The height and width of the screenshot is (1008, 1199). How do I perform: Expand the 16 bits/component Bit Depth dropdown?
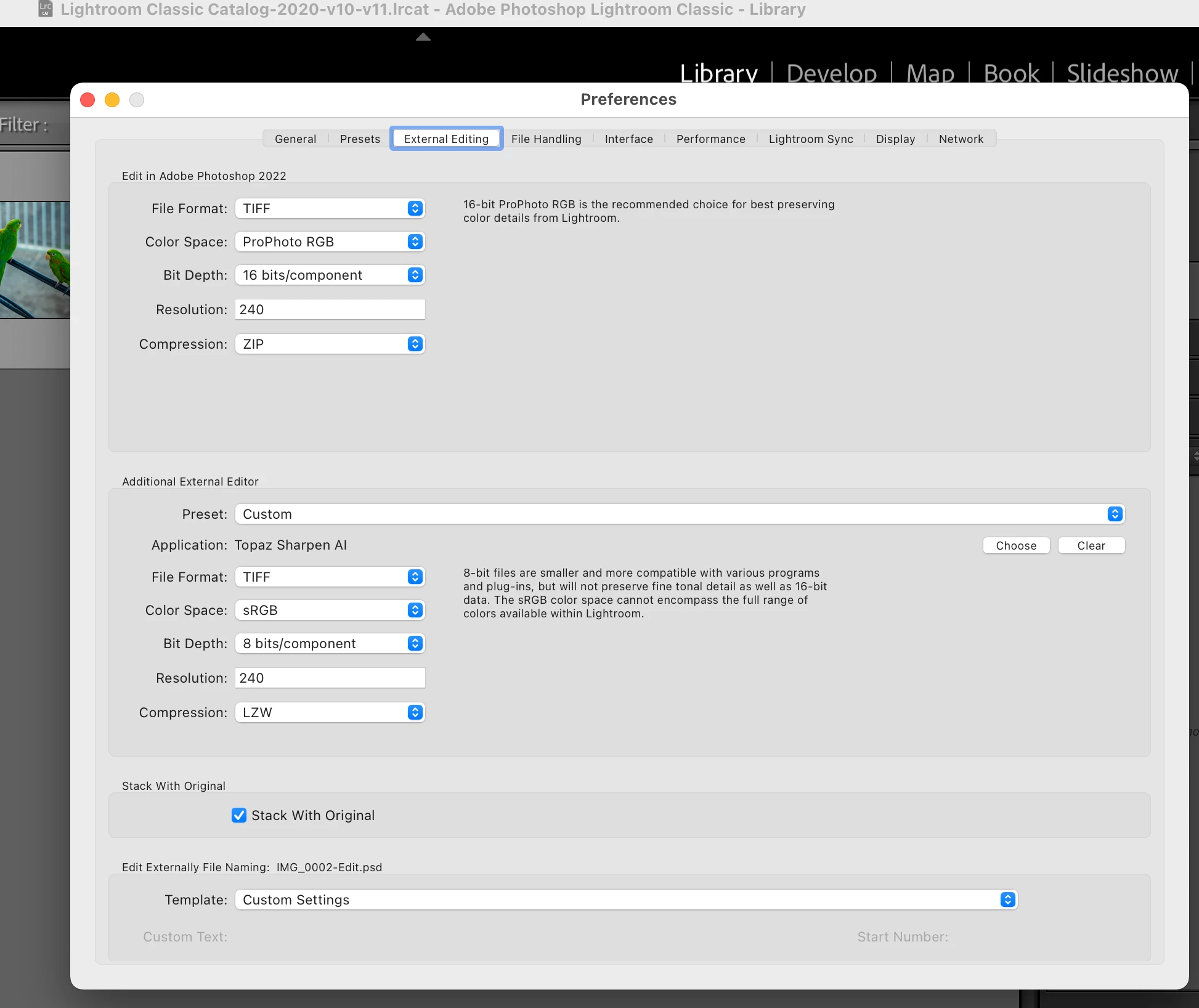point(330,275)
